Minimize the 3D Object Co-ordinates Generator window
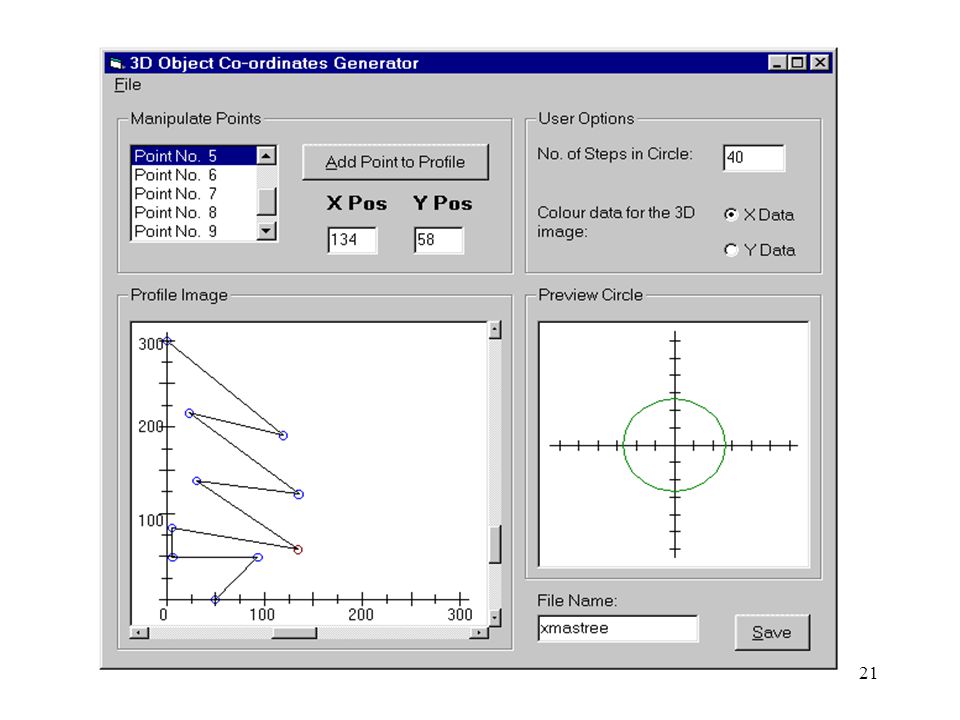960x720 pixels. (778, 62)
